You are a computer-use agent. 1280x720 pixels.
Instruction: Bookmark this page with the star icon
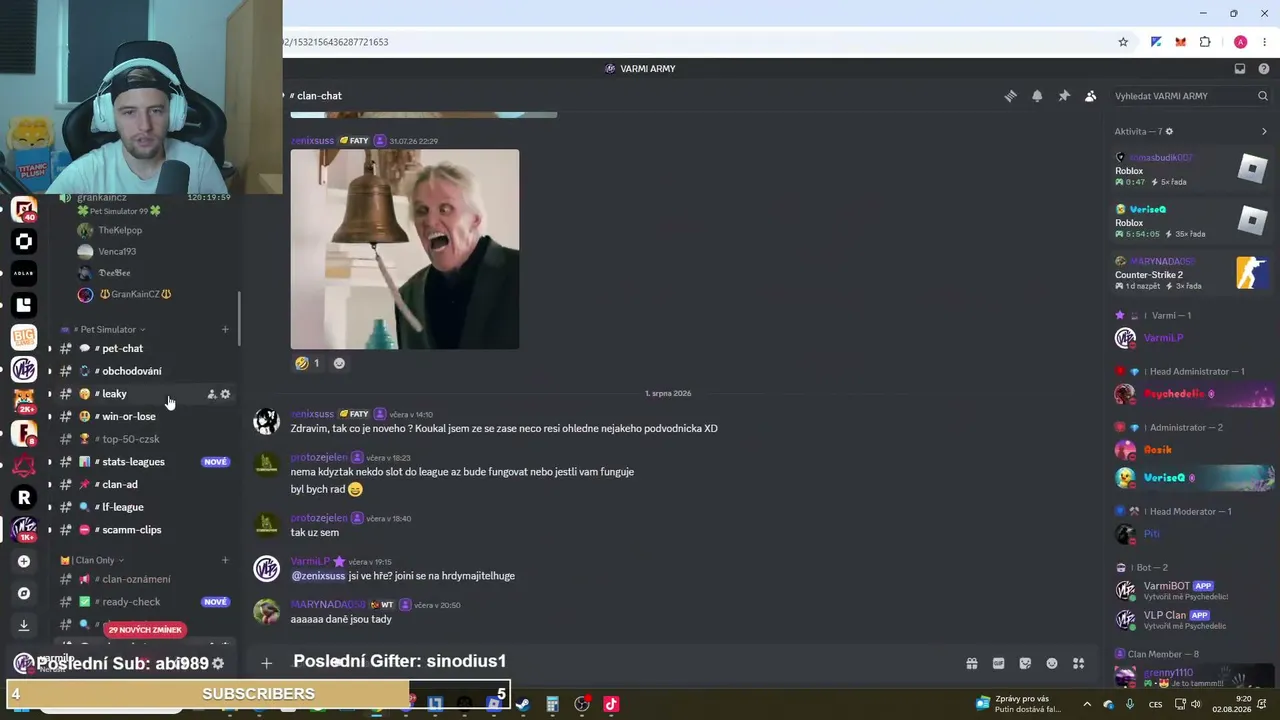click(1123, 42)
